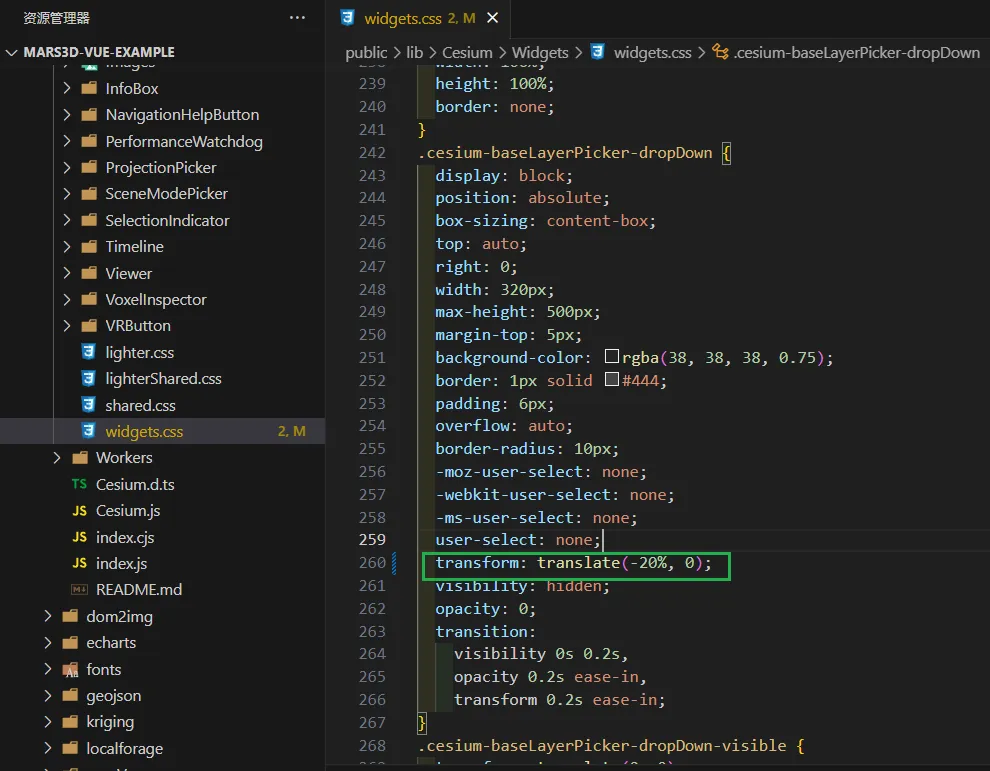This screenshot has height=771, width=990.
Task: Expand the VRButton folder chevron
Action: point(67,325)
